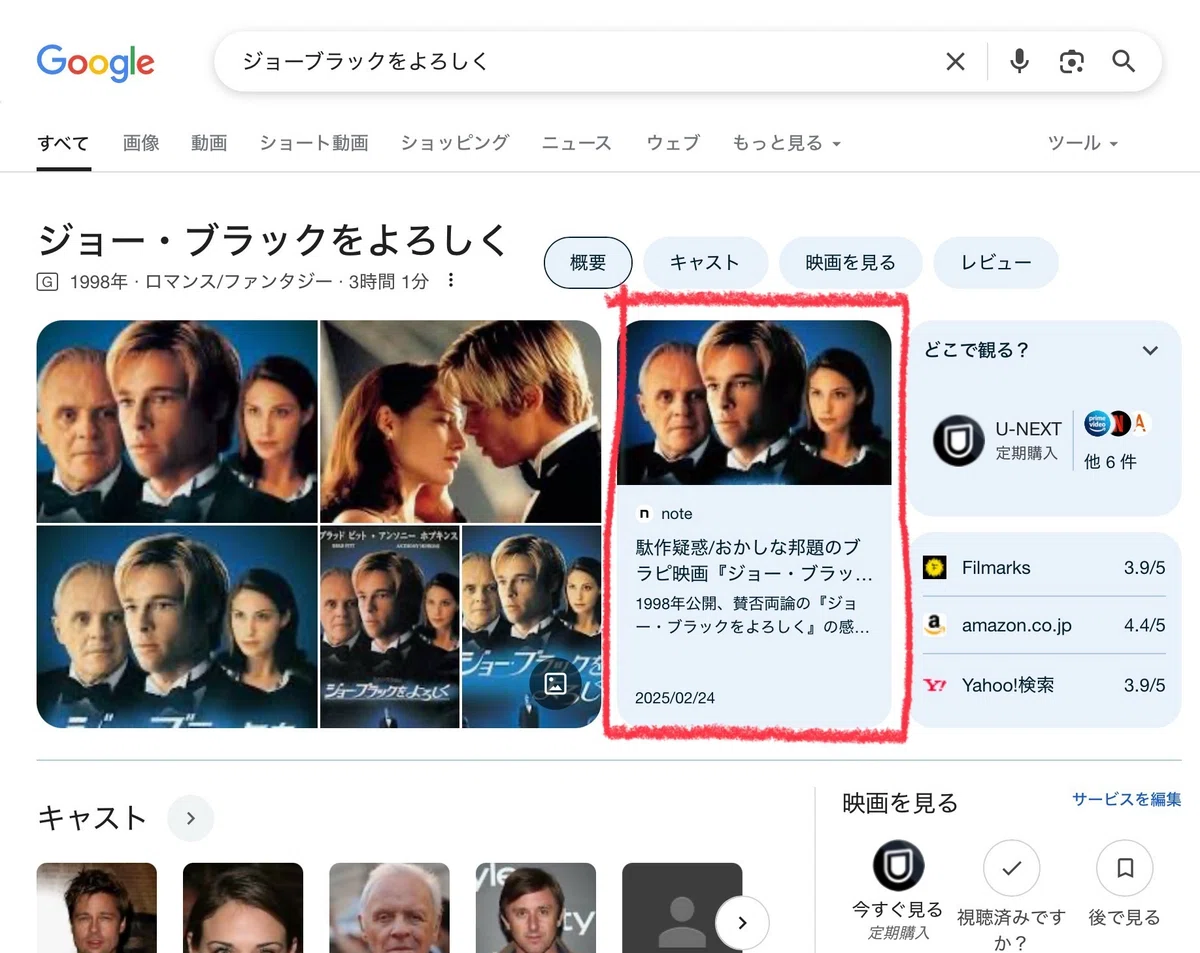The height and width of the screenshot is (953, 1200).
Task: Open poster with ブラッド ピット text
Action: click(x=389, y=627)
